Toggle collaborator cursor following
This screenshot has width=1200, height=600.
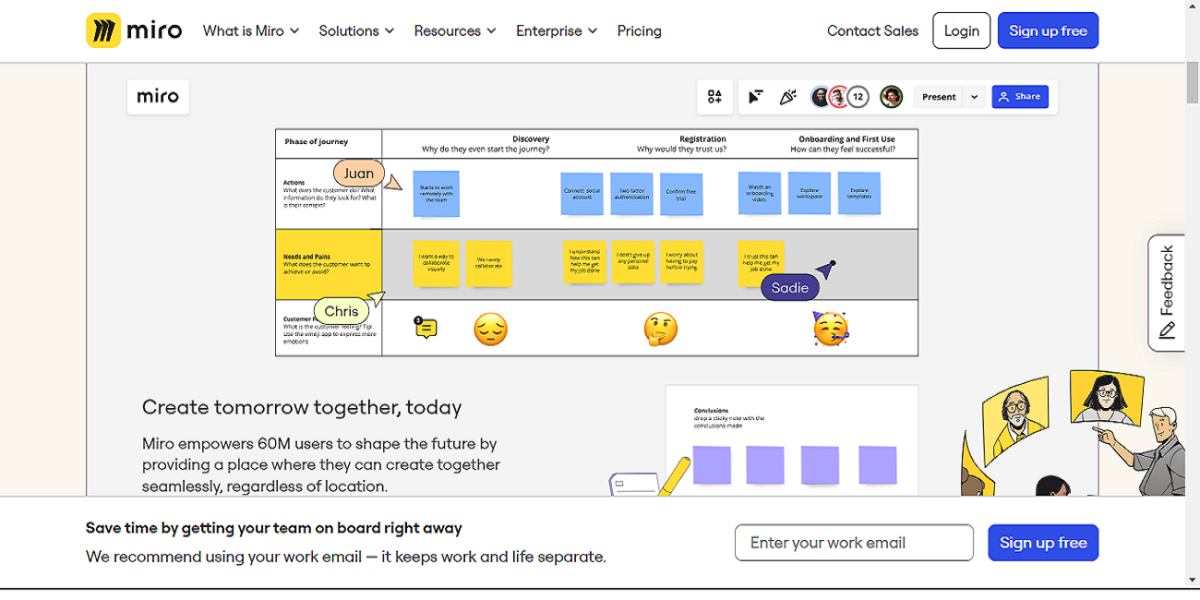tap(757, 96)
